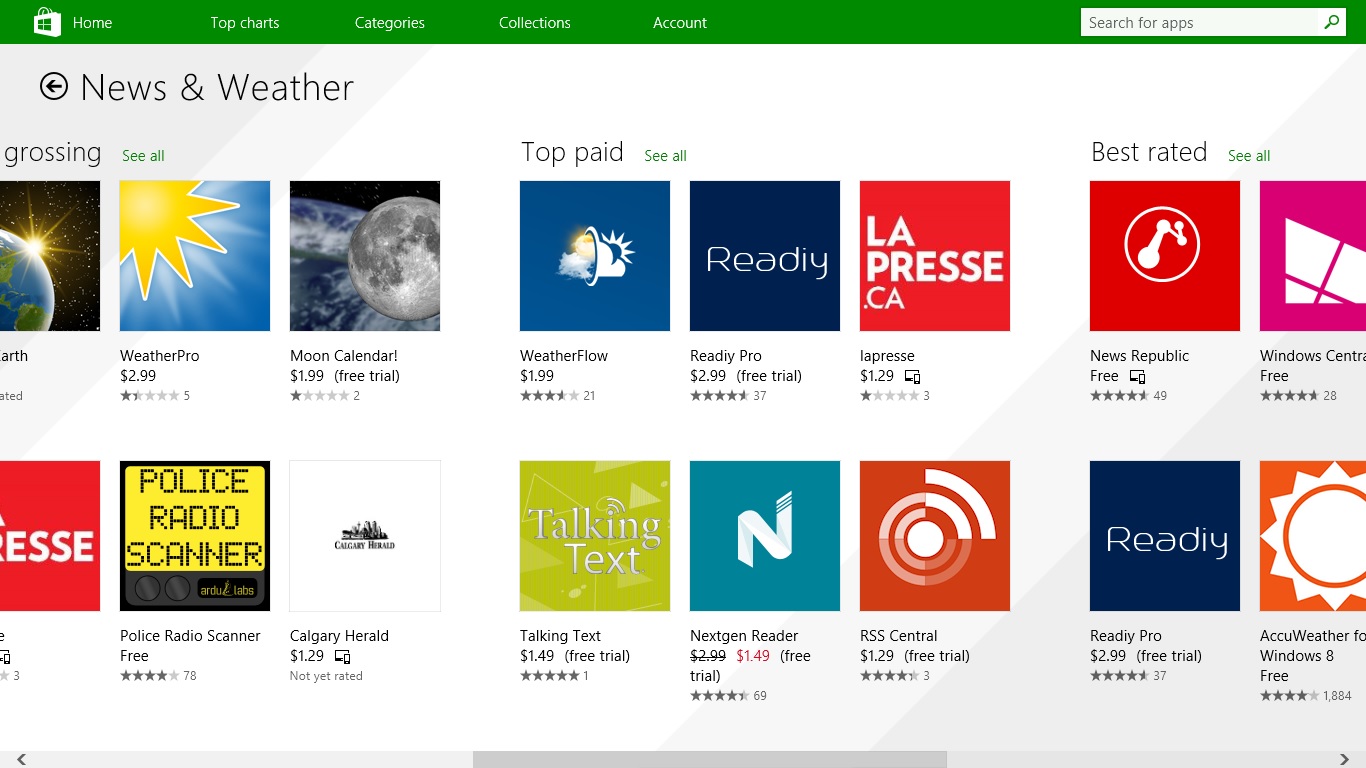Viewport: 1366px width, 768px height.
Task: Click the Search for apps field
Action: [1200, 22]
